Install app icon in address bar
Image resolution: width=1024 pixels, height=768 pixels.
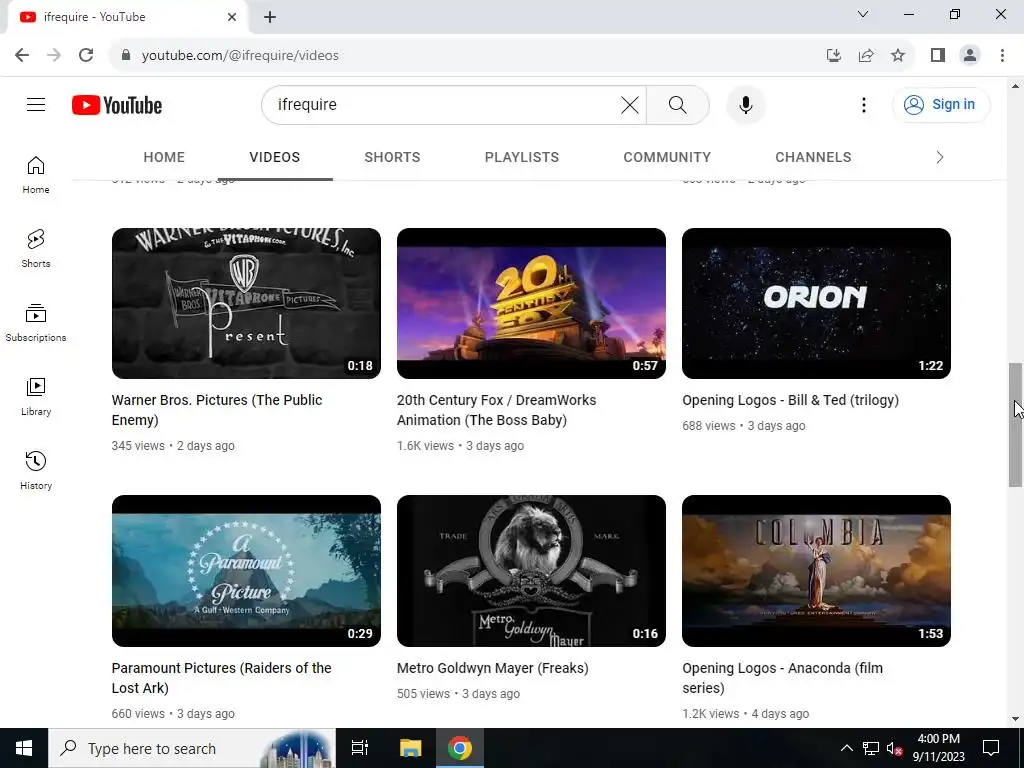pyautogui.click(x=833, y=56)
